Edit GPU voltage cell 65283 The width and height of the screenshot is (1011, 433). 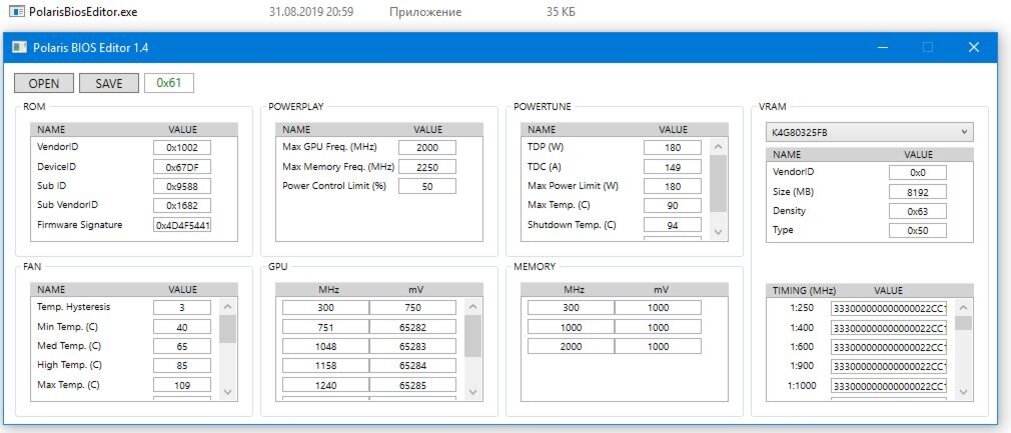point(412,347)
